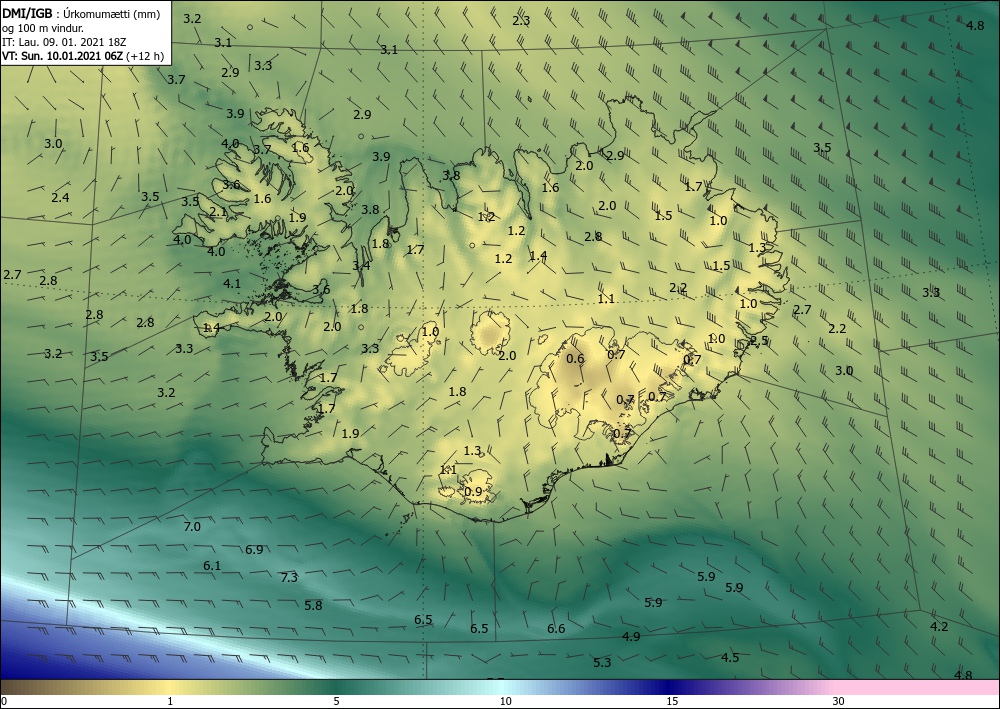
Task: Click the 4.2 value on the map
Action: click(x=939, y=627)
